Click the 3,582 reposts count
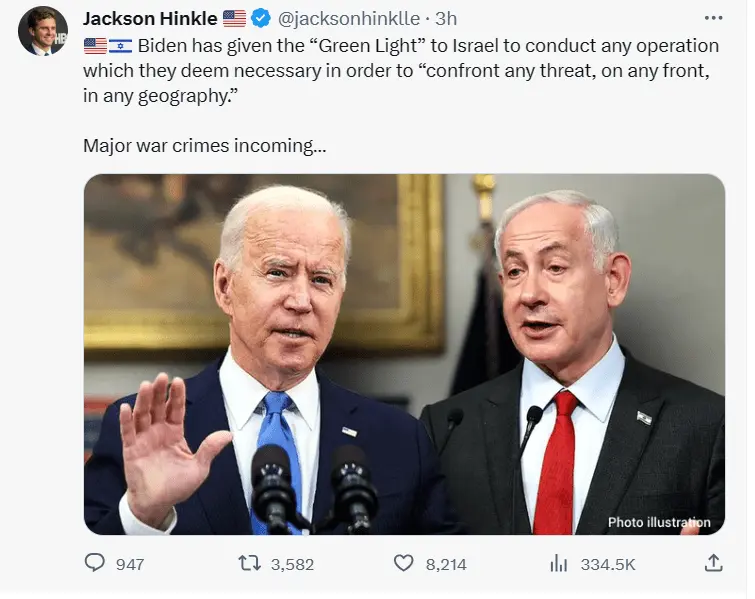The height and width of the screenshot is (599, 755). [x=292, y=564]
